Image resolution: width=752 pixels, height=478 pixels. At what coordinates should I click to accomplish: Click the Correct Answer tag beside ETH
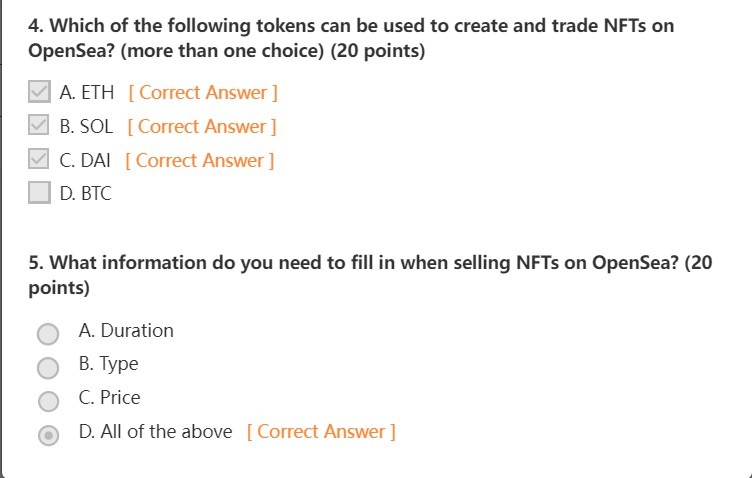tap(203, 93)
